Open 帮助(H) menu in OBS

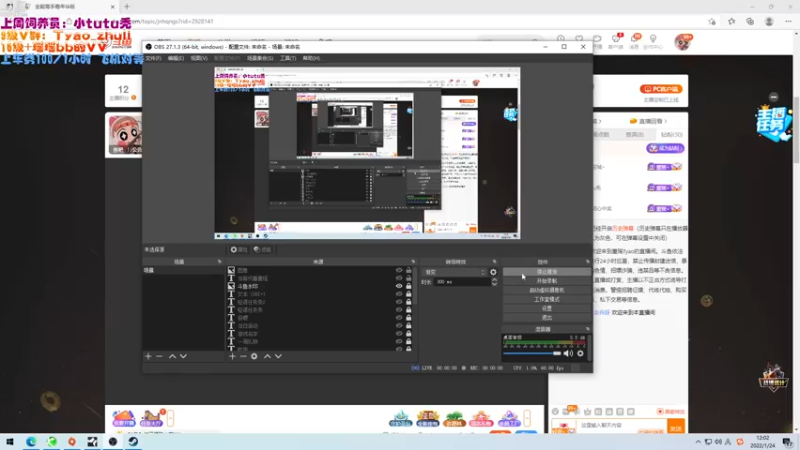tap(311, 58)
